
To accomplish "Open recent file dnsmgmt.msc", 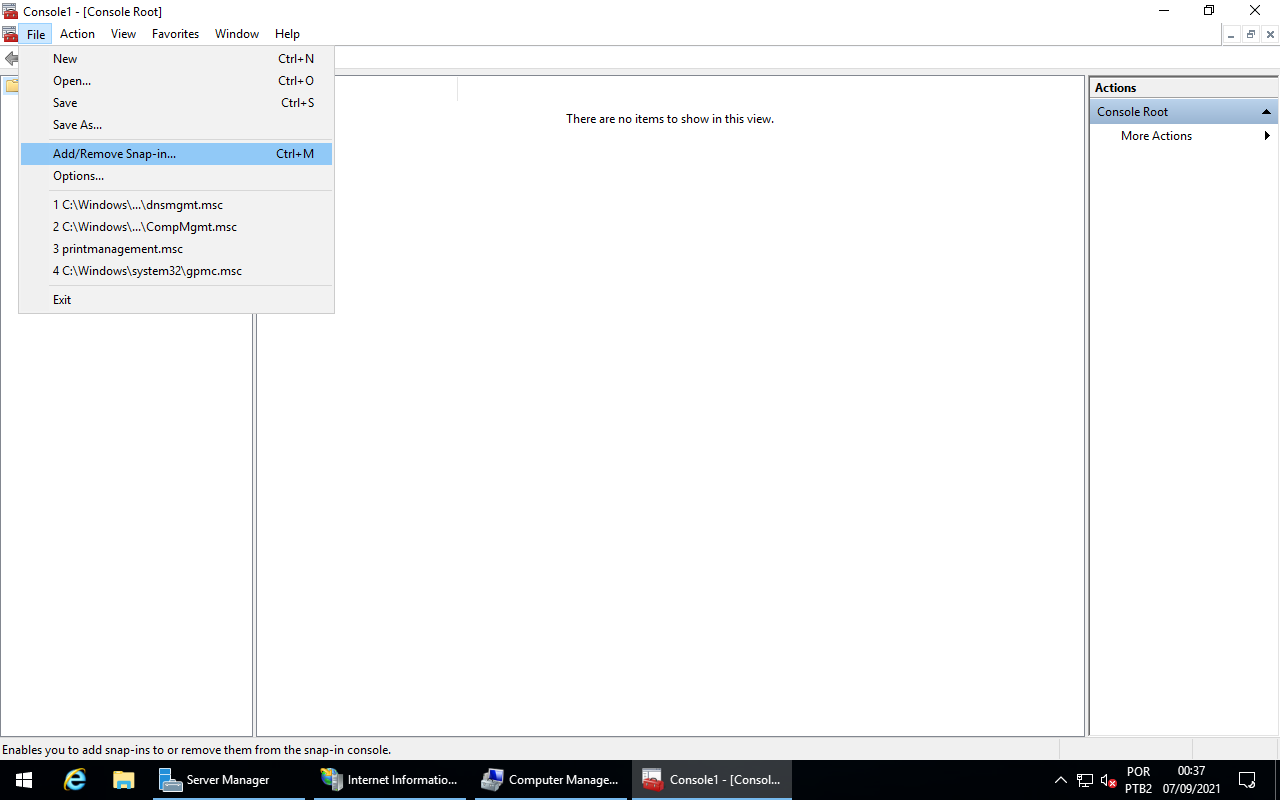I will (138, 205).
